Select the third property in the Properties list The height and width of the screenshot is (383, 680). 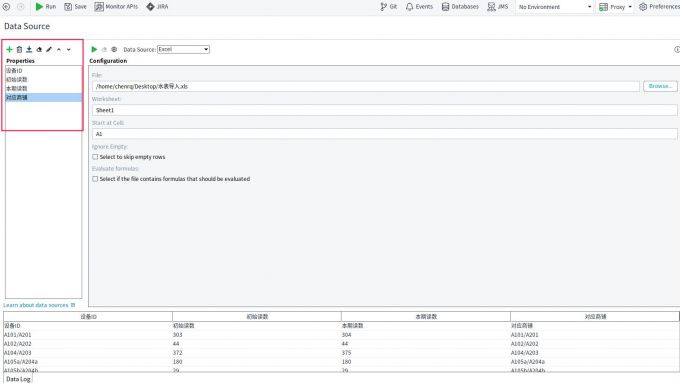click(43, 88)
